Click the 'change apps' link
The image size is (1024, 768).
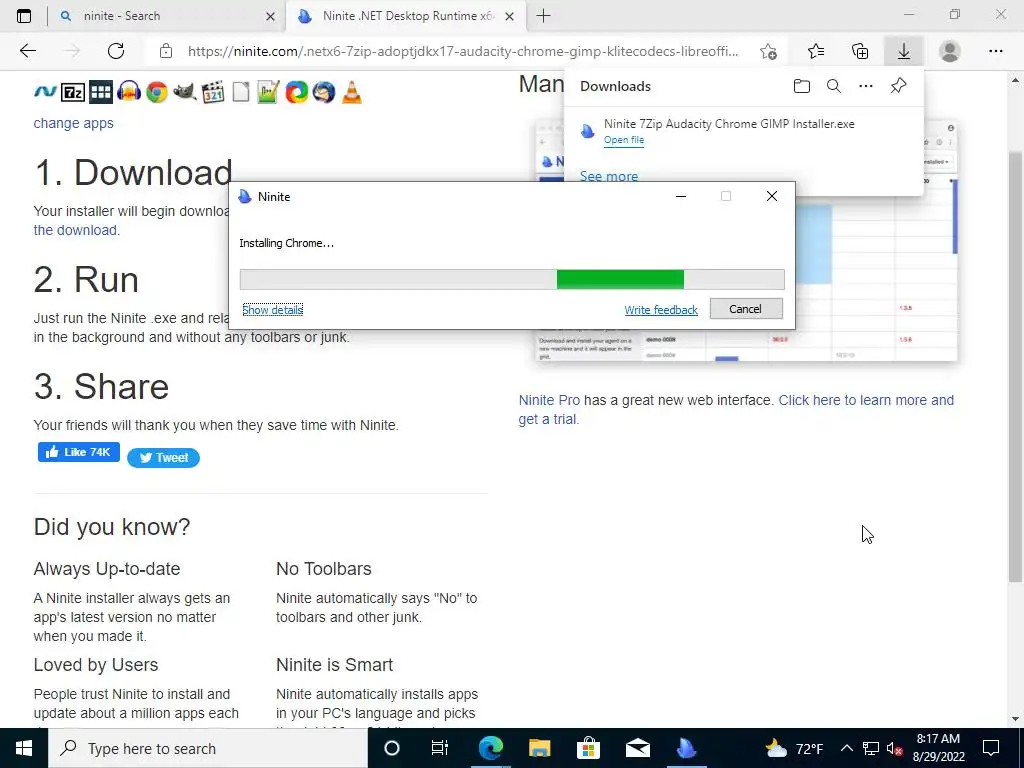point(73,123)
